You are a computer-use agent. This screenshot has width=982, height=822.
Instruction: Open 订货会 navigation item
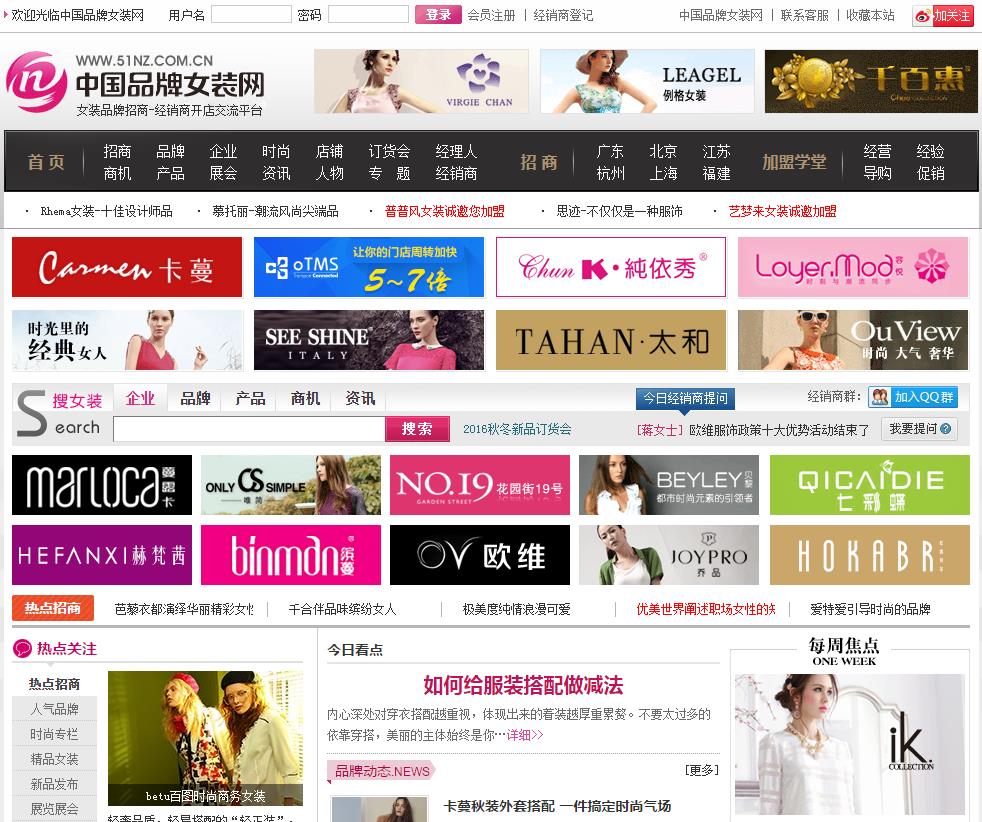click(389, 152)
